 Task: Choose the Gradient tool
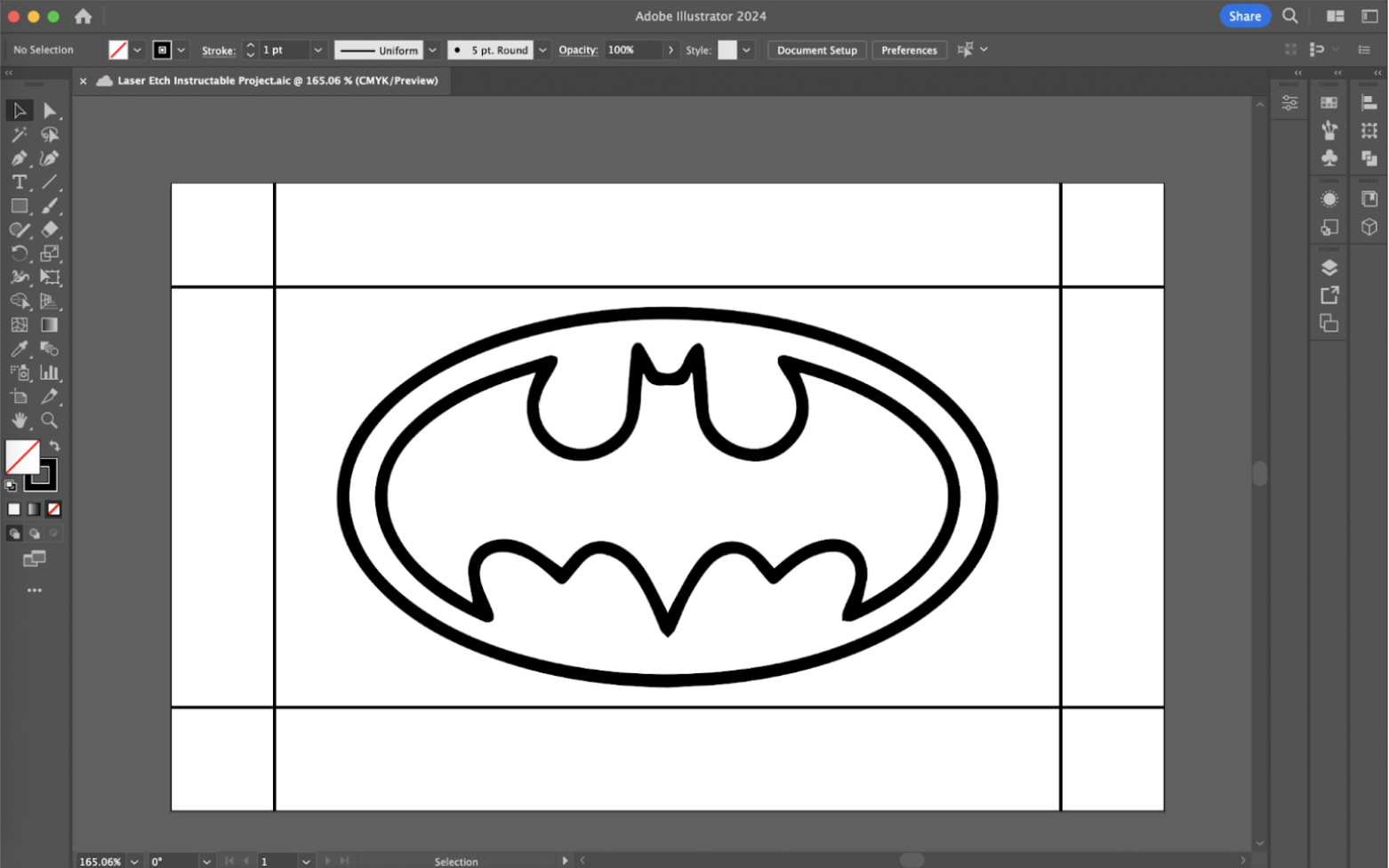coord(50,325)
